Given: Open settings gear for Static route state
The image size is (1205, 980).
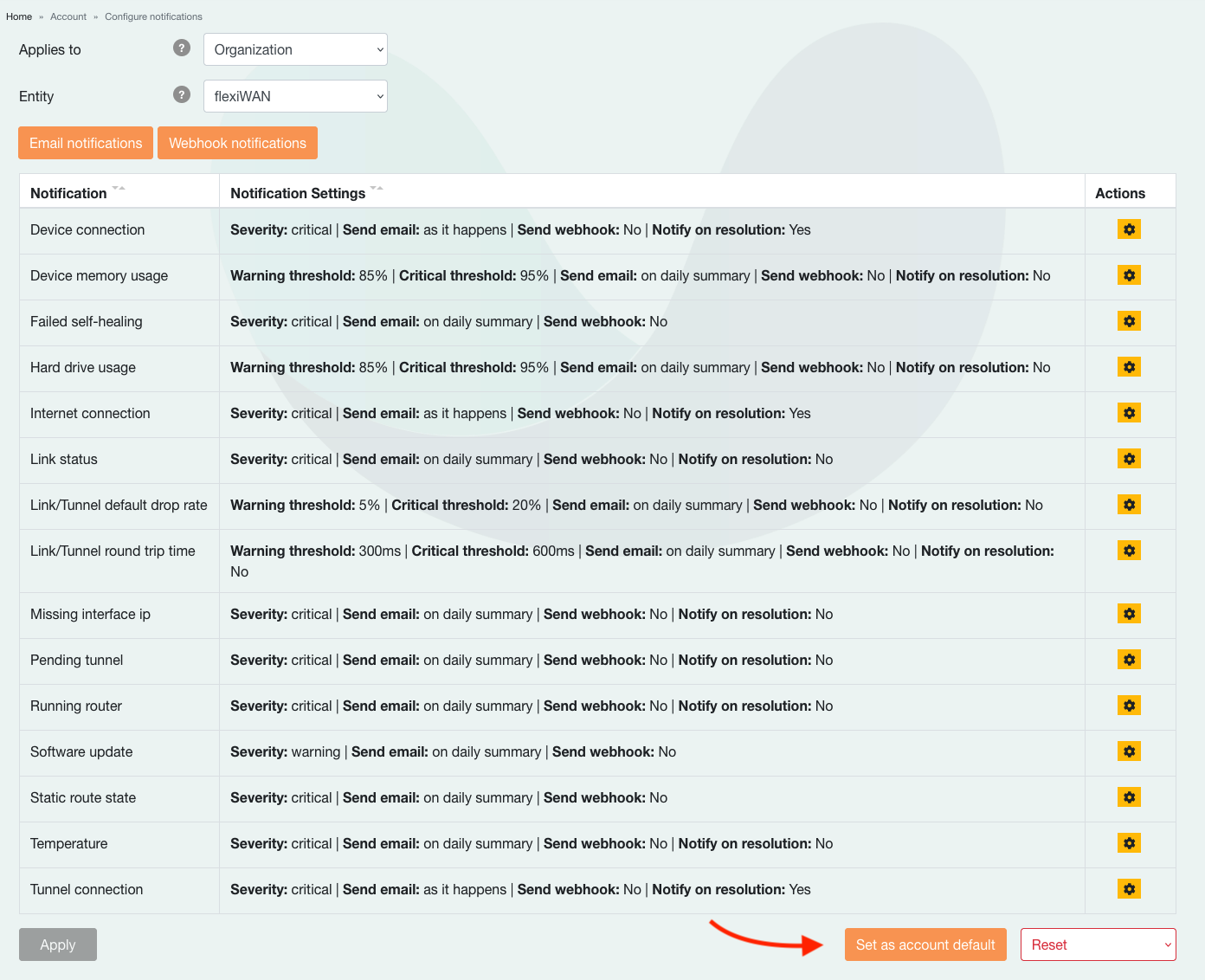Looking at the screenshot, I should 1129,797.
